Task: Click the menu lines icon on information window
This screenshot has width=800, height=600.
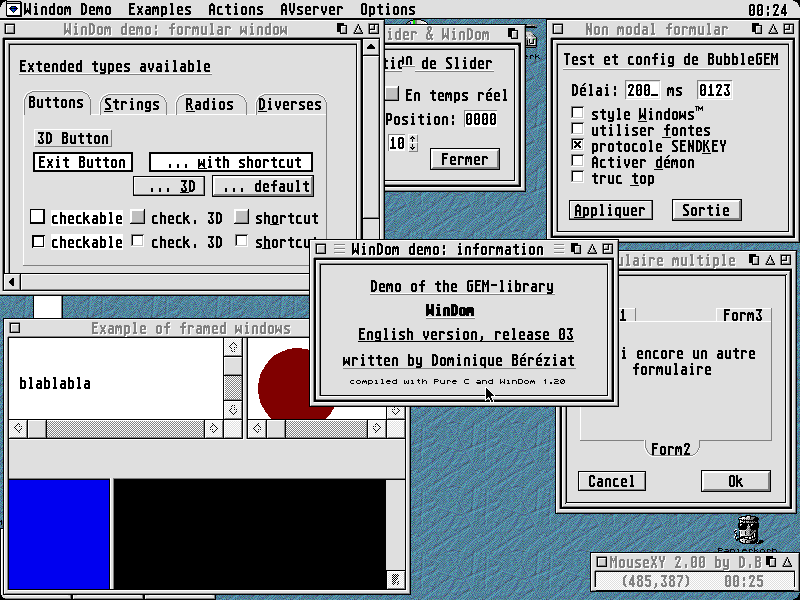Action: click(x=339, y=249)
